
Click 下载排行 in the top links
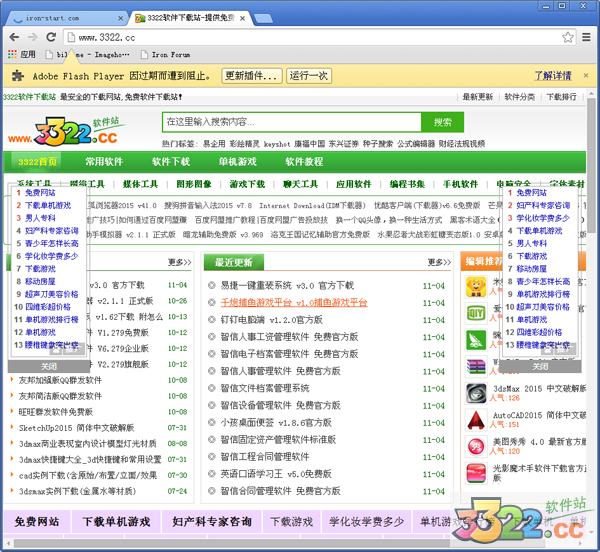tap(561, 97)
